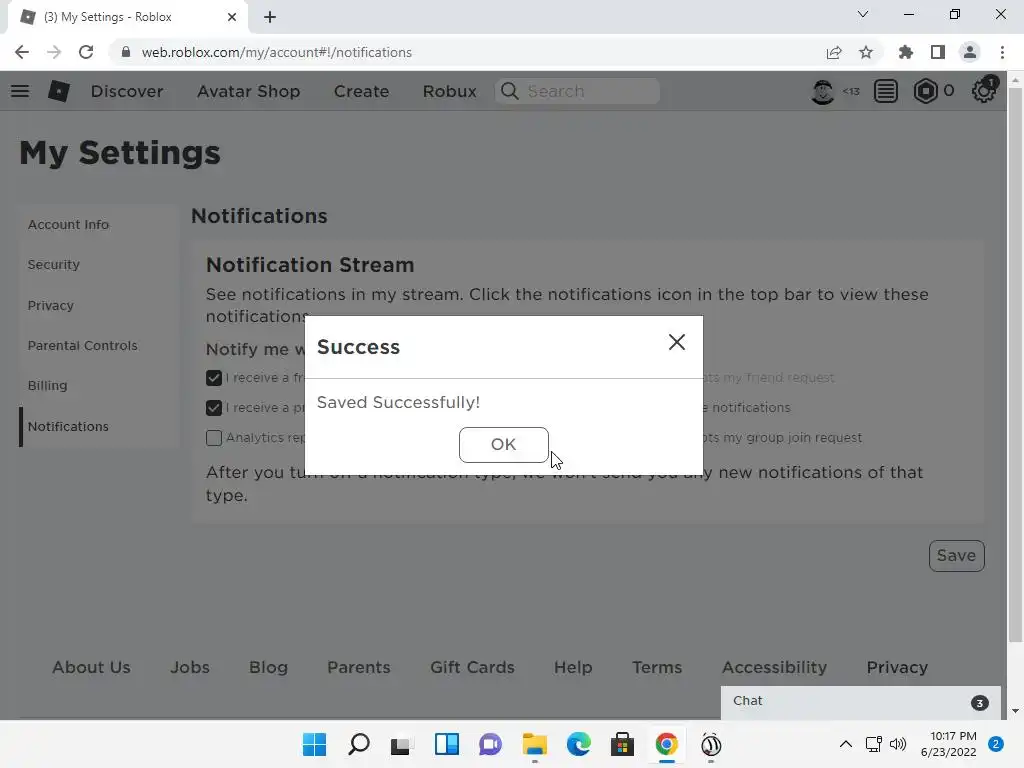The width and height of the screenshot is (1024, 768).
Task: Open Task View on the taskbar
Action: tap(402, 744)
